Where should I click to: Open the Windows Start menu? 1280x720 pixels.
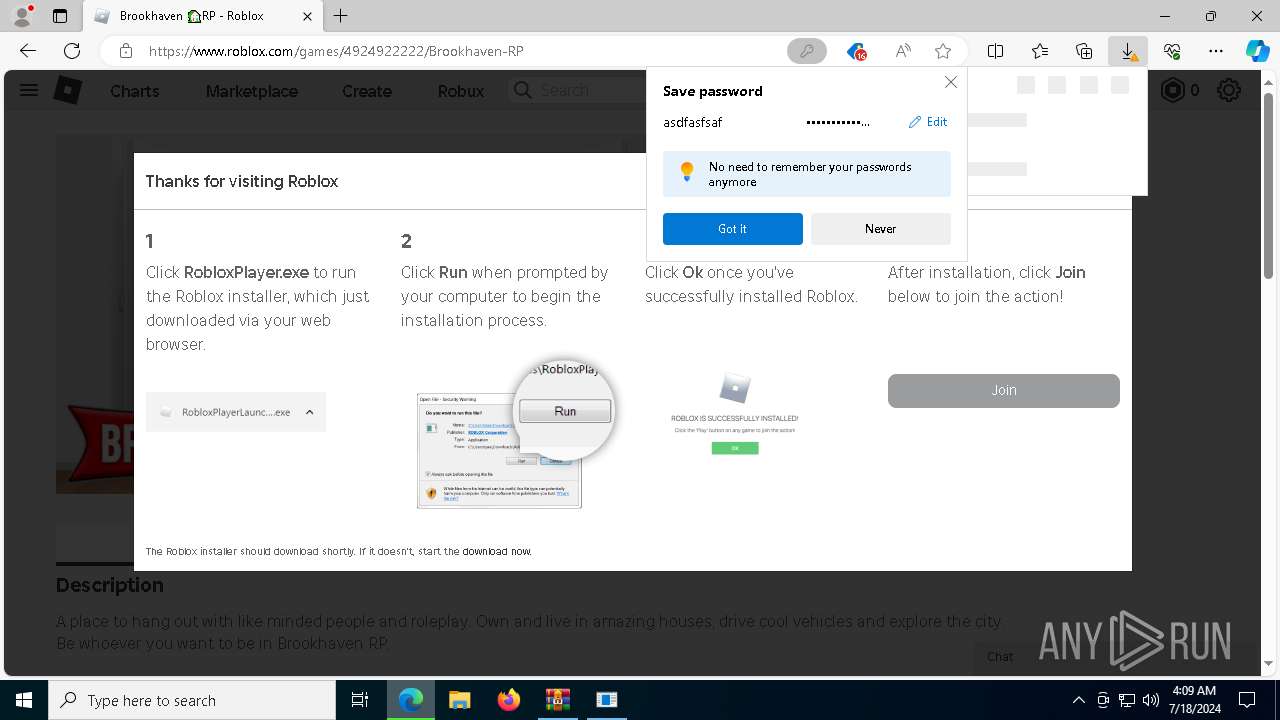24,700
